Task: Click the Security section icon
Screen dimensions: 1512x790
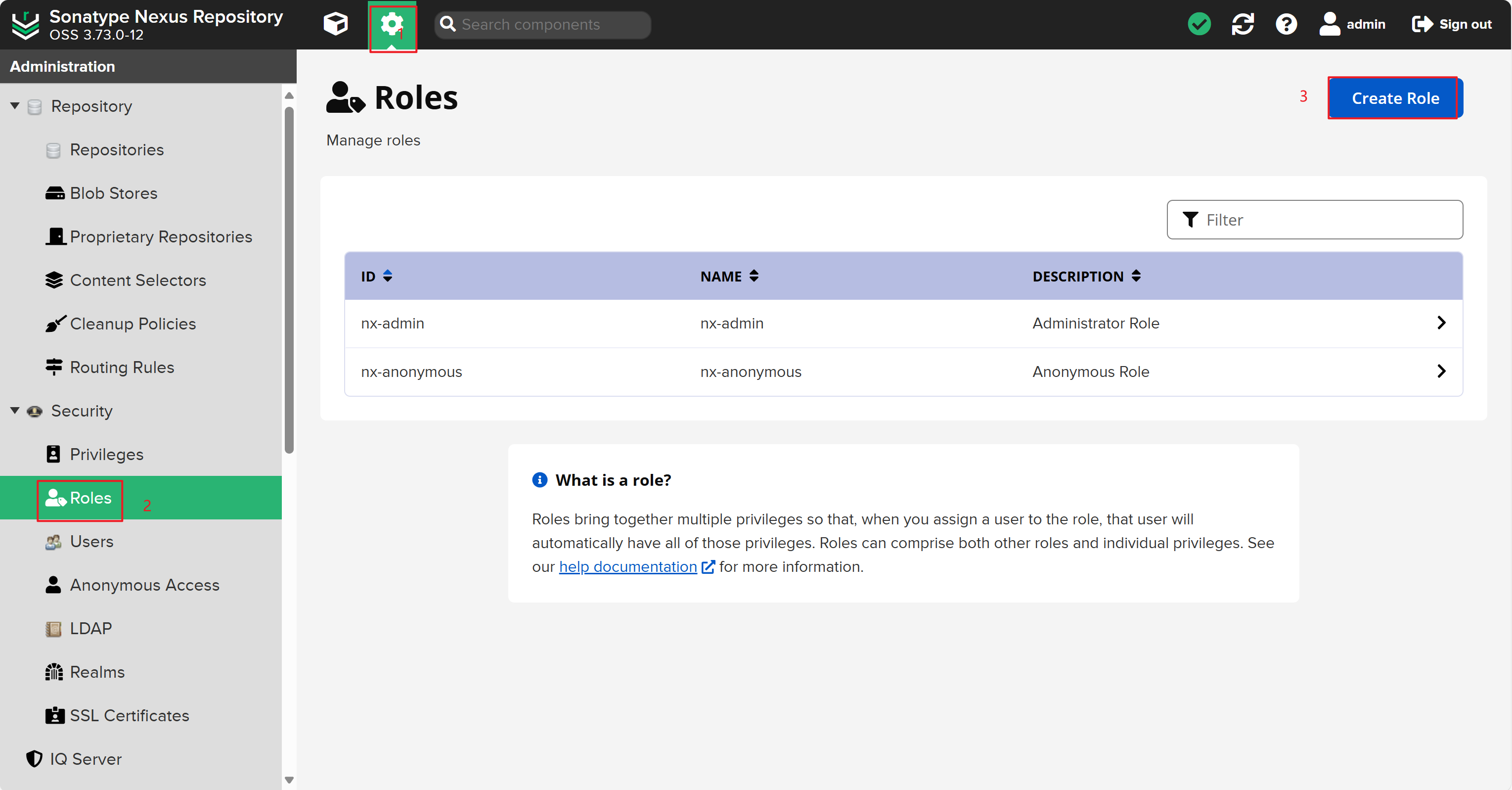Action: [35, 411]
